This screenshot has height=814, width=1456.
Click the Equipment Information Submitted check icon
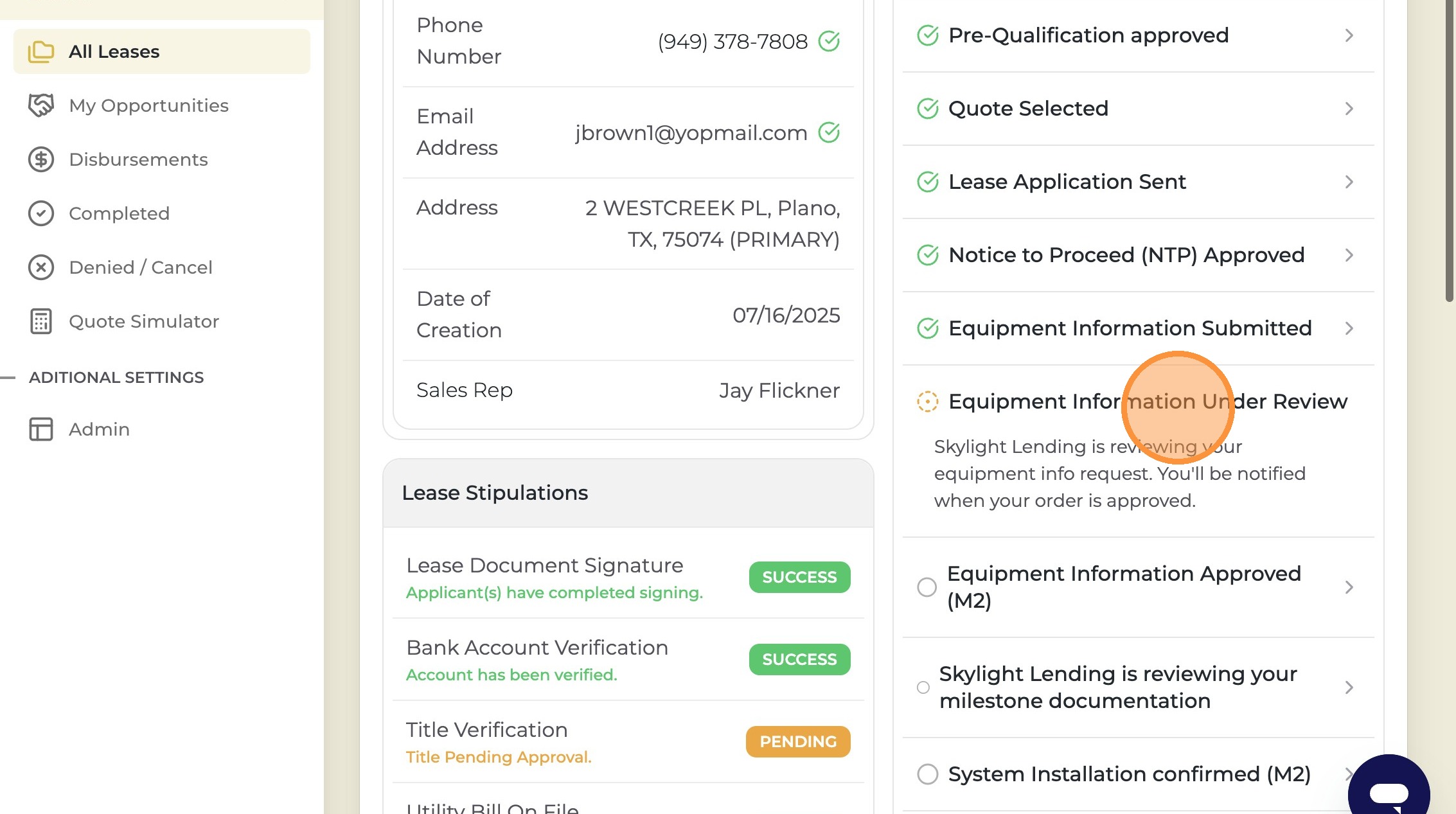point(928,328)
